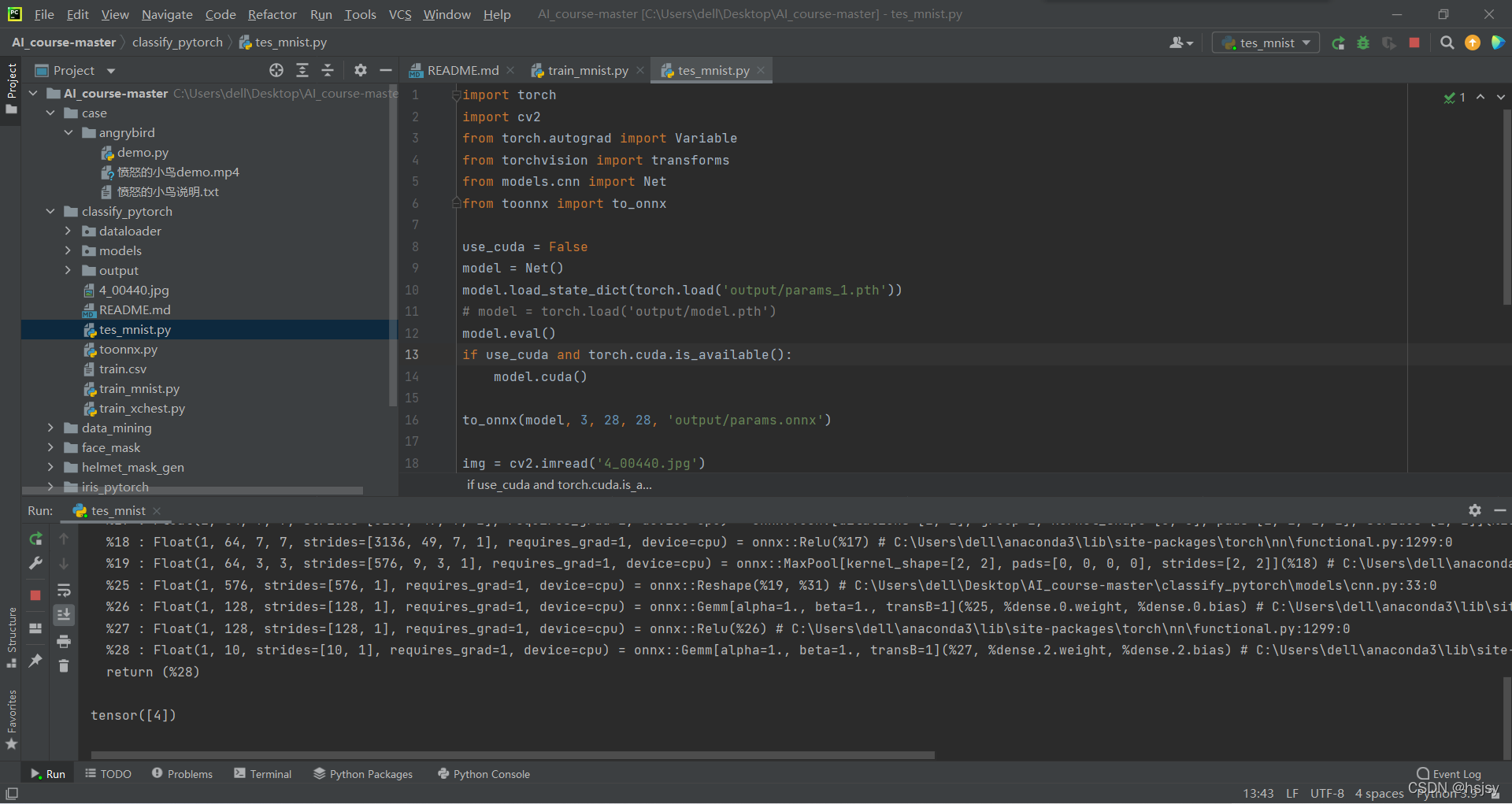Rerun tes_mnist in Run panel
1512x804 pixels.
(x=35, y=539)
